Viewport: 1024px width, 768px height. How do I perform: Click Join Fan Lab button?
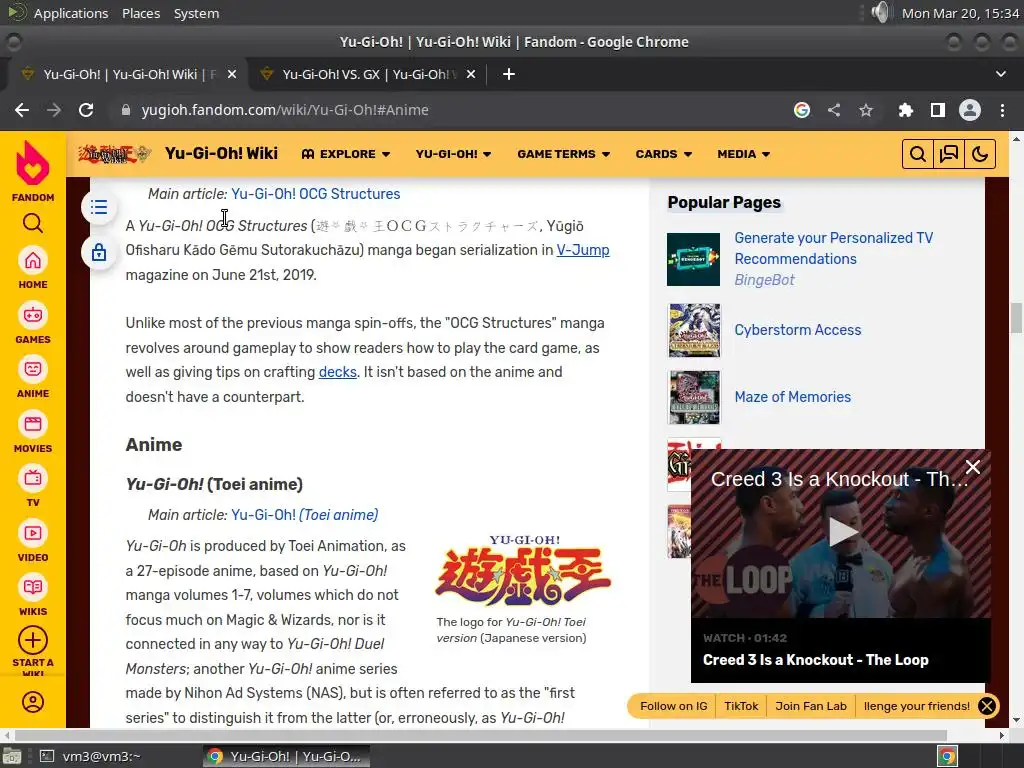click(x=810, y=706)
